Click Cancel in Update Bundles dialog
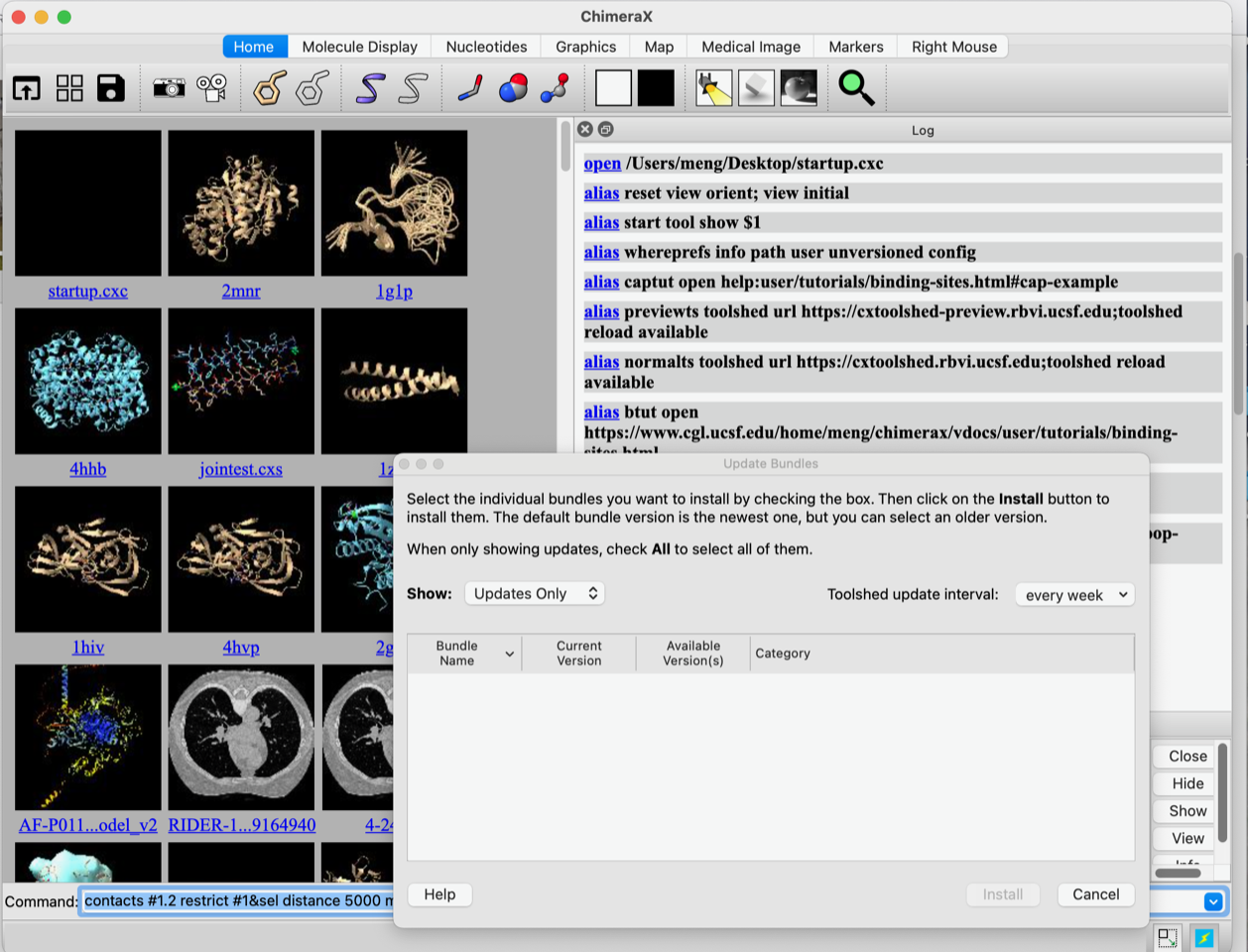This screenshot has width=1248, height=952. tap(1095, 894)
